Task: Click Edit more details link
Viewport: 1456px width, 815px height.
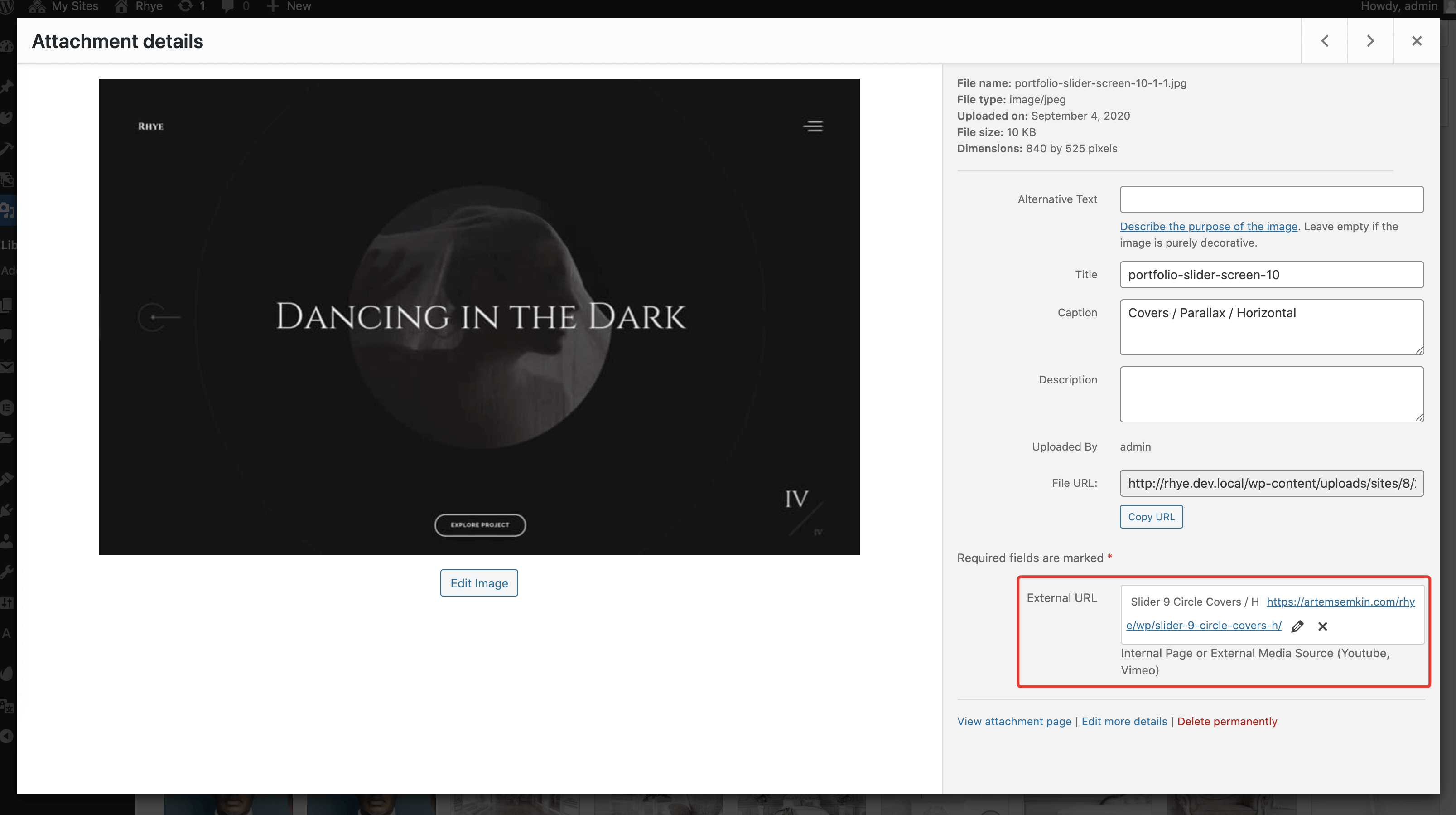Action: point(1123,721)
